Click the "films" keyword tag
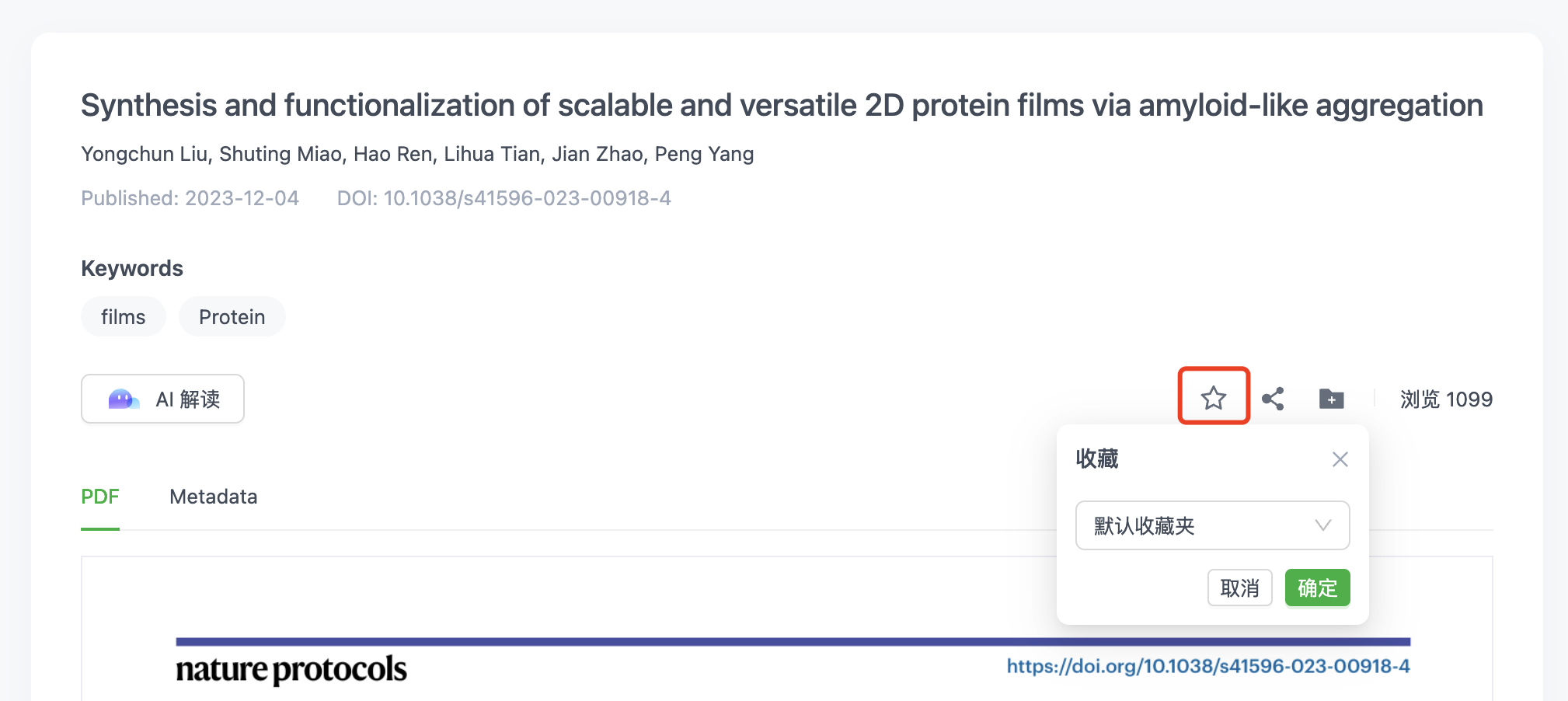The image size is (1568, 701). tap(123, 317)
